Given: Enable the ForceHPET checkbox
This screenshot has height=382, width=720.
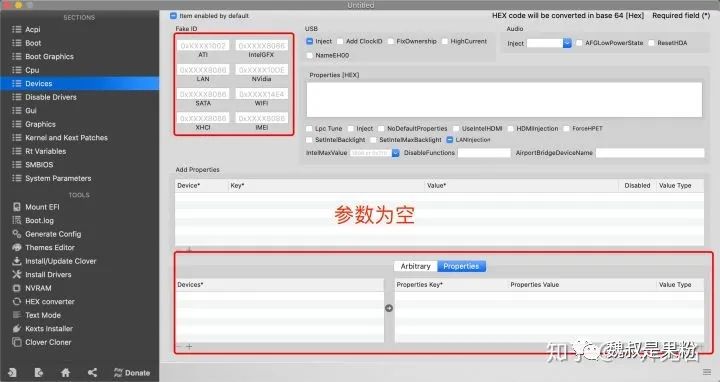Looking at the screenshot, I should [566, 129].
